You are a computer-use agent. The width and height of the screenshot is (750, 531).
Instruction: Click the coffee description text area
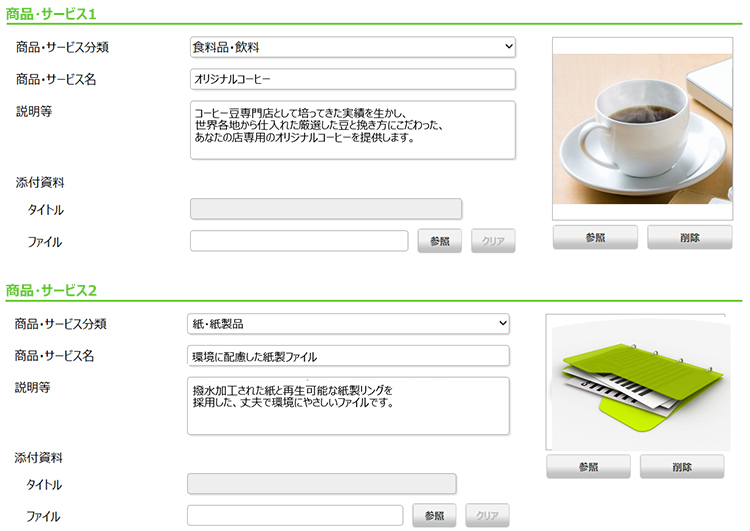click(353, 130)
